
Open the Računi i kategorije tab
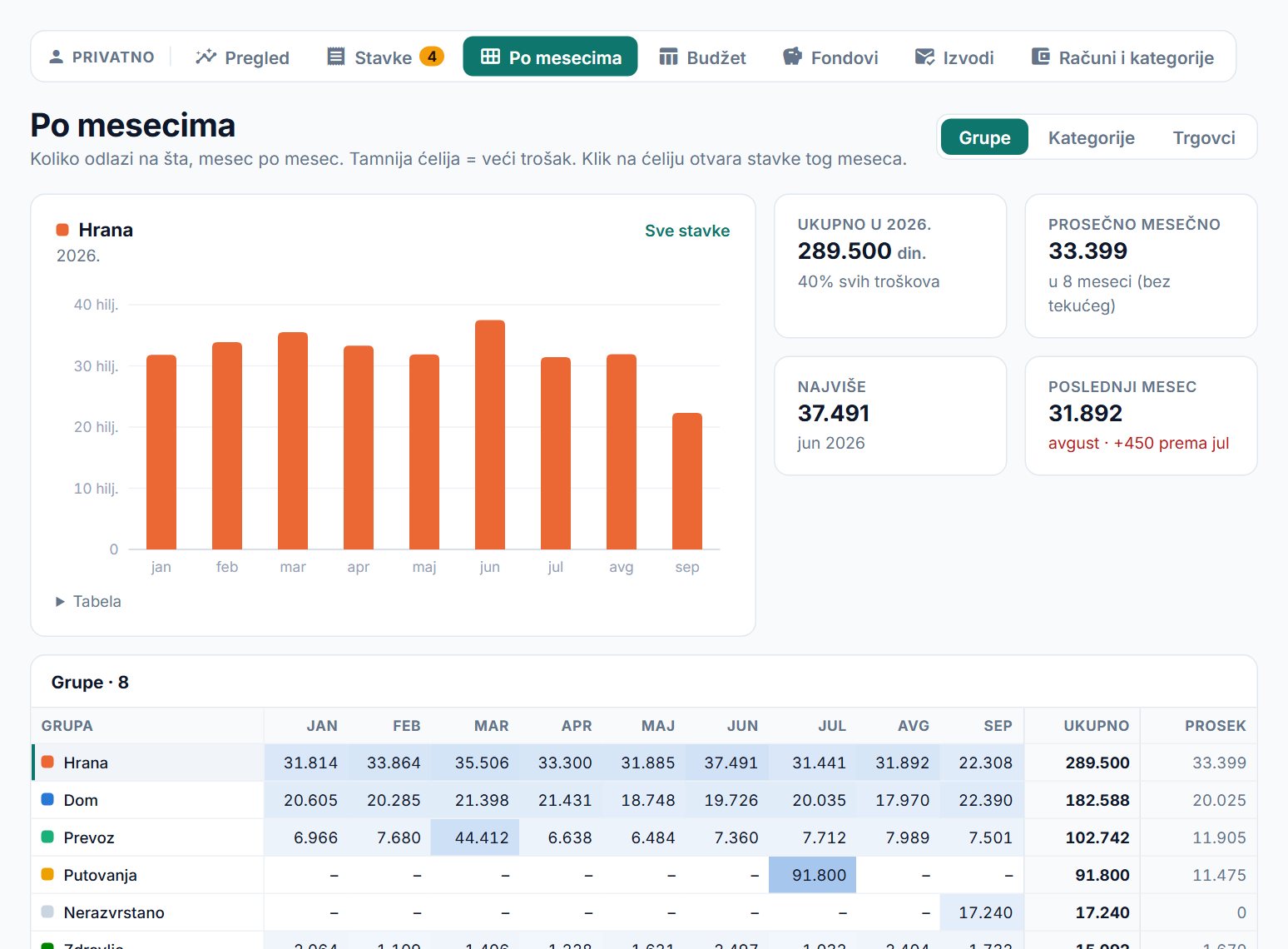click(1123, 57)
